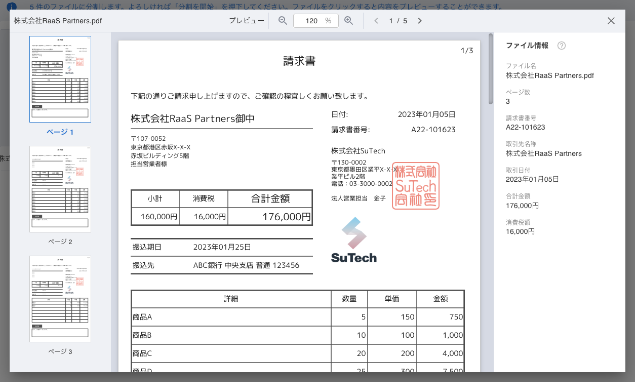Close the preview dialog with X
This screenshot has height=382, width=635.
611,21
